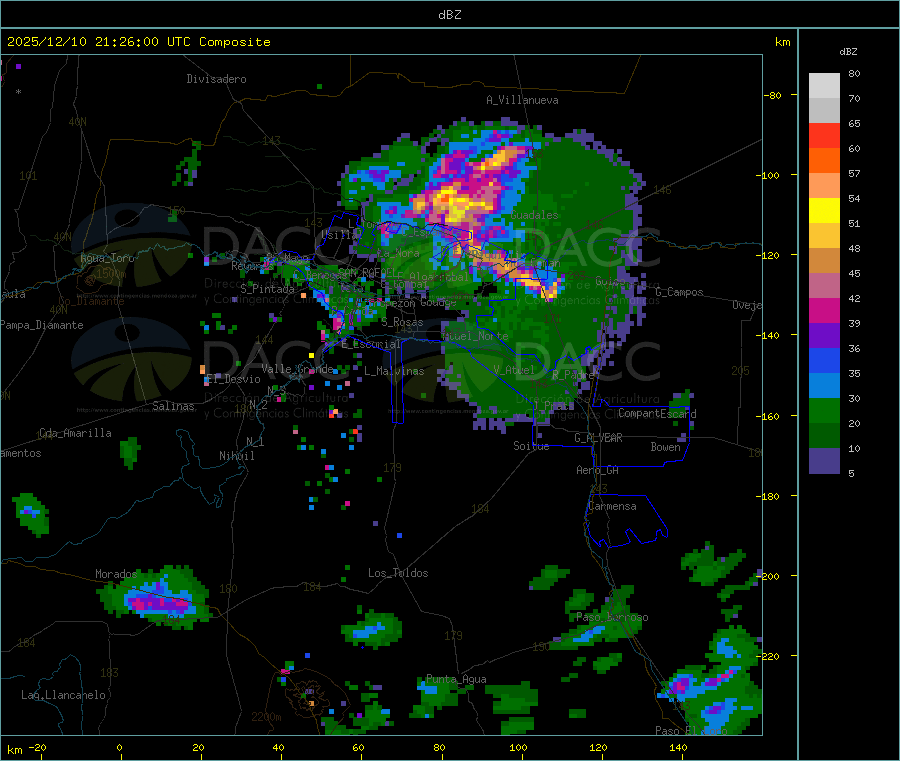Pick the blue 35-36 dBZ legend swatch
Screen dimensions: 900x761
pos(824,360)
